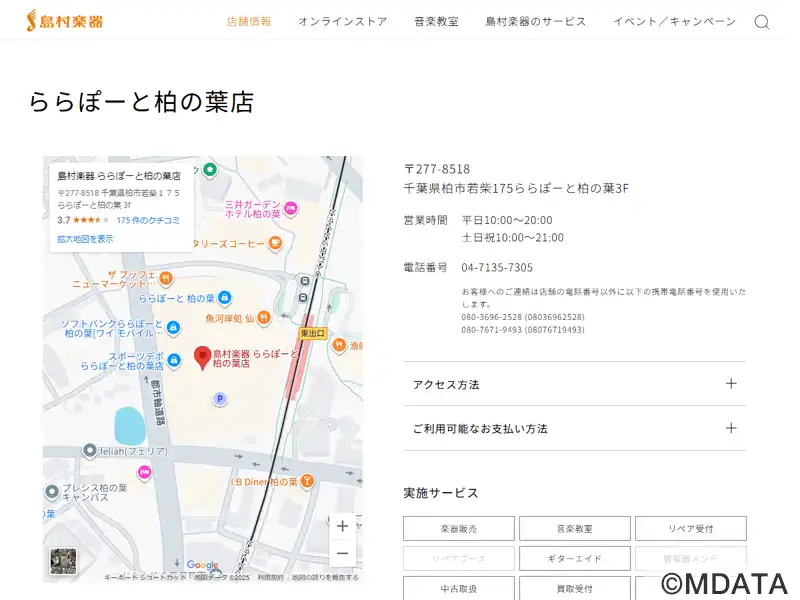This screenshot has height=600, width=800.
Task: Click the 拡大地図を表示 link
Action: [85, 239]
